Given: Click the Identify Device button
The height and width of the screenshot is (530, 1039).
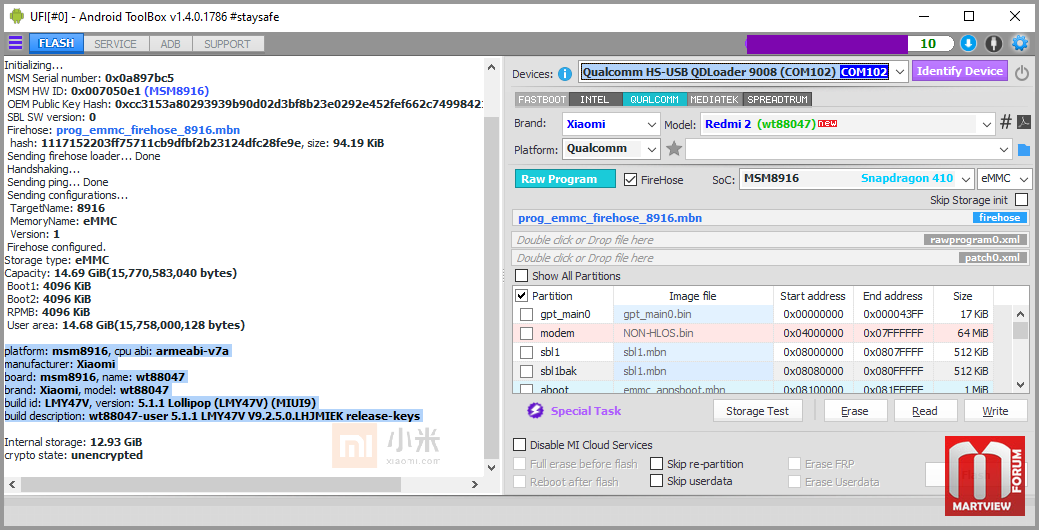Looking at the screenshot, I should [x=959, y=72].
